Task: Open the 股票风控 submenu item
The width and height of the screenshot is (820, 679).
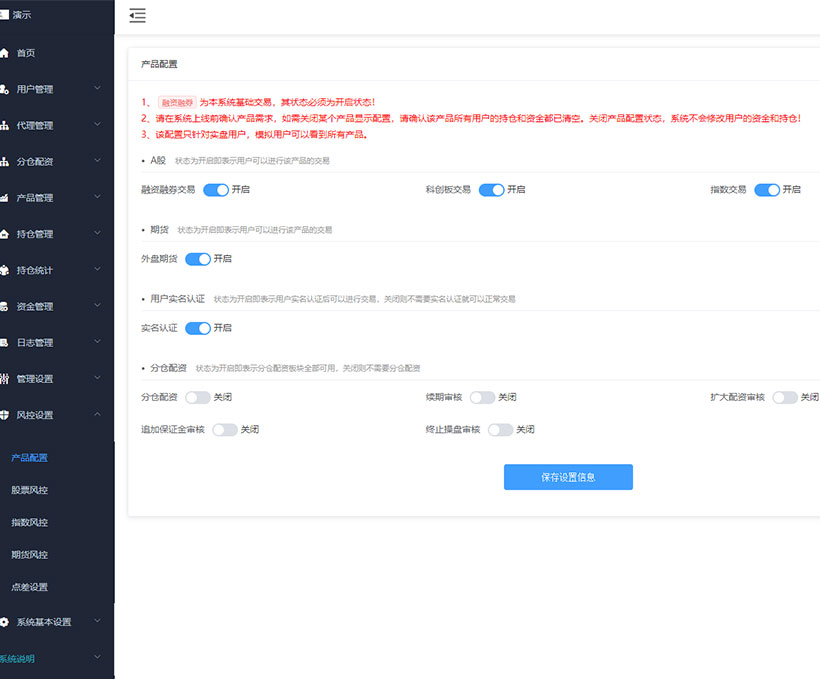Action: click(x=29, y=490)
